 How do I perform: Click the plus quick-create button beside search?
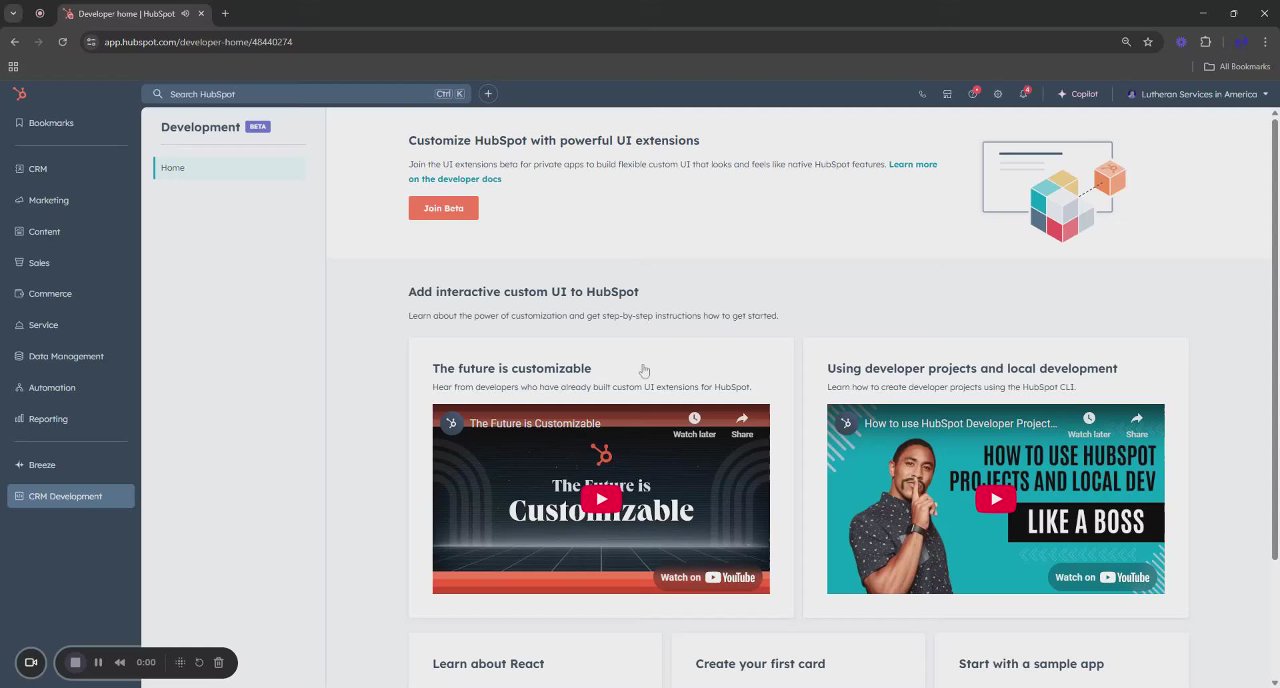click(x=488, y=94)
